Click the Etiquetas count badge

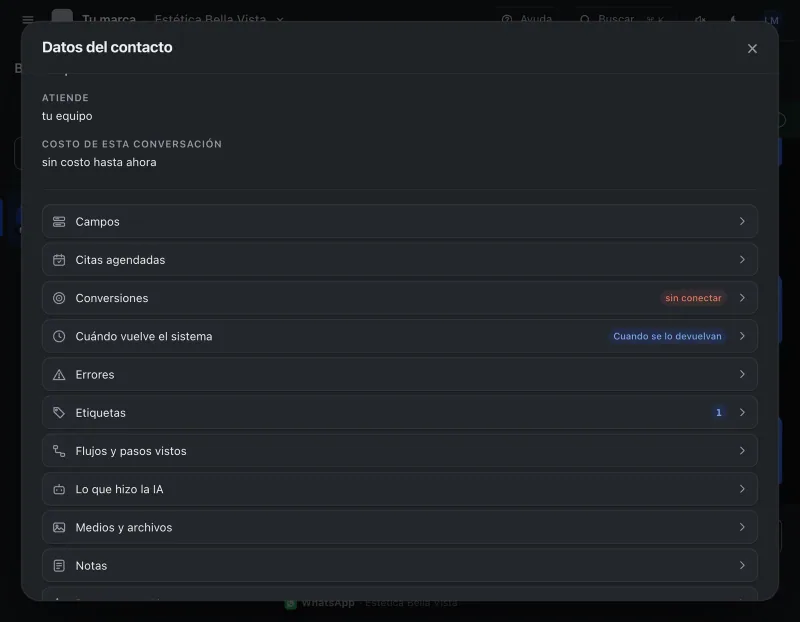click(718, 413)
